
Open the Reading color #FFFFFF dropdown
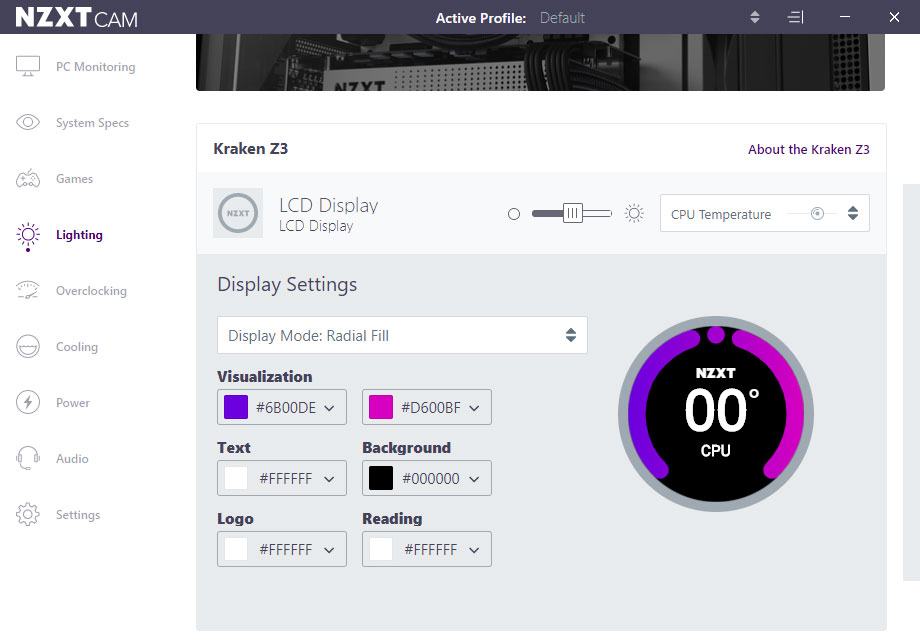point(427,549)
